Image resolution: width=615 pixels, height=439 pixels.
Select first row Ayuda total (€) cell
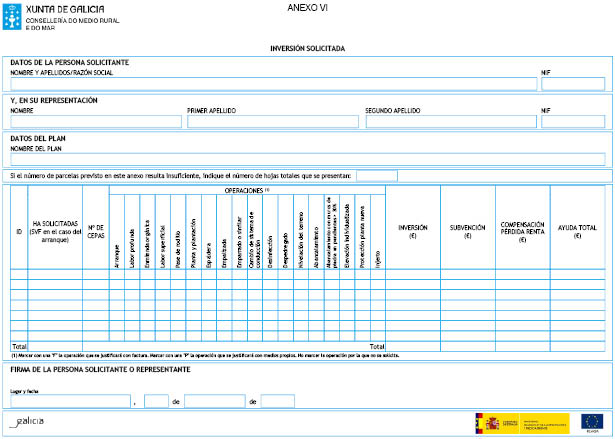[577, 274]
